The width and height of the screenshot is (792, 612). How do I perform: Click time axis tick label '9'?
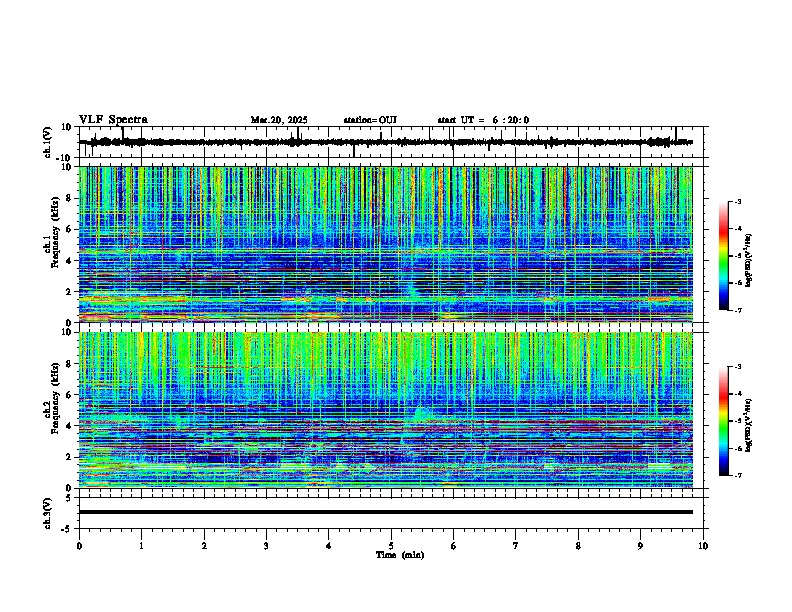point(640,546)
